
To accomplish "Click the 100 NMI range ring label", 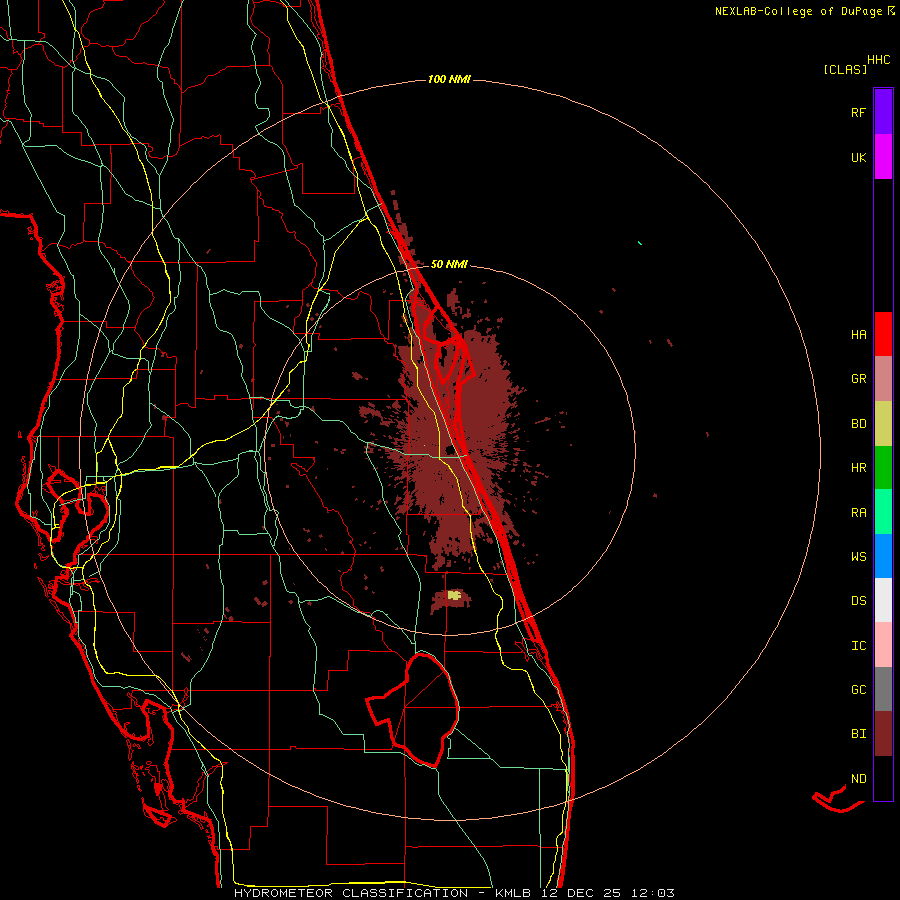I will coord(449,79).
